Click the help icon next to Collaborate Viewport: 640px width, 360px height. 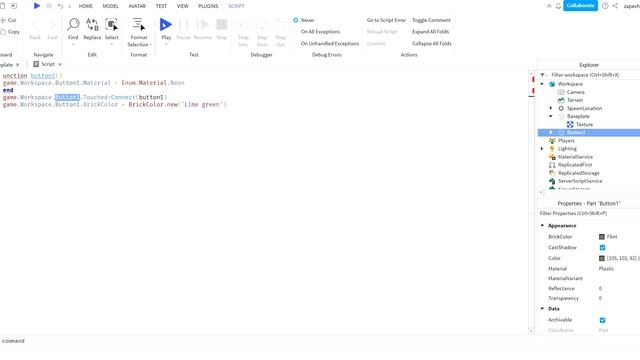pyautogui.click(x=605, y=6)
